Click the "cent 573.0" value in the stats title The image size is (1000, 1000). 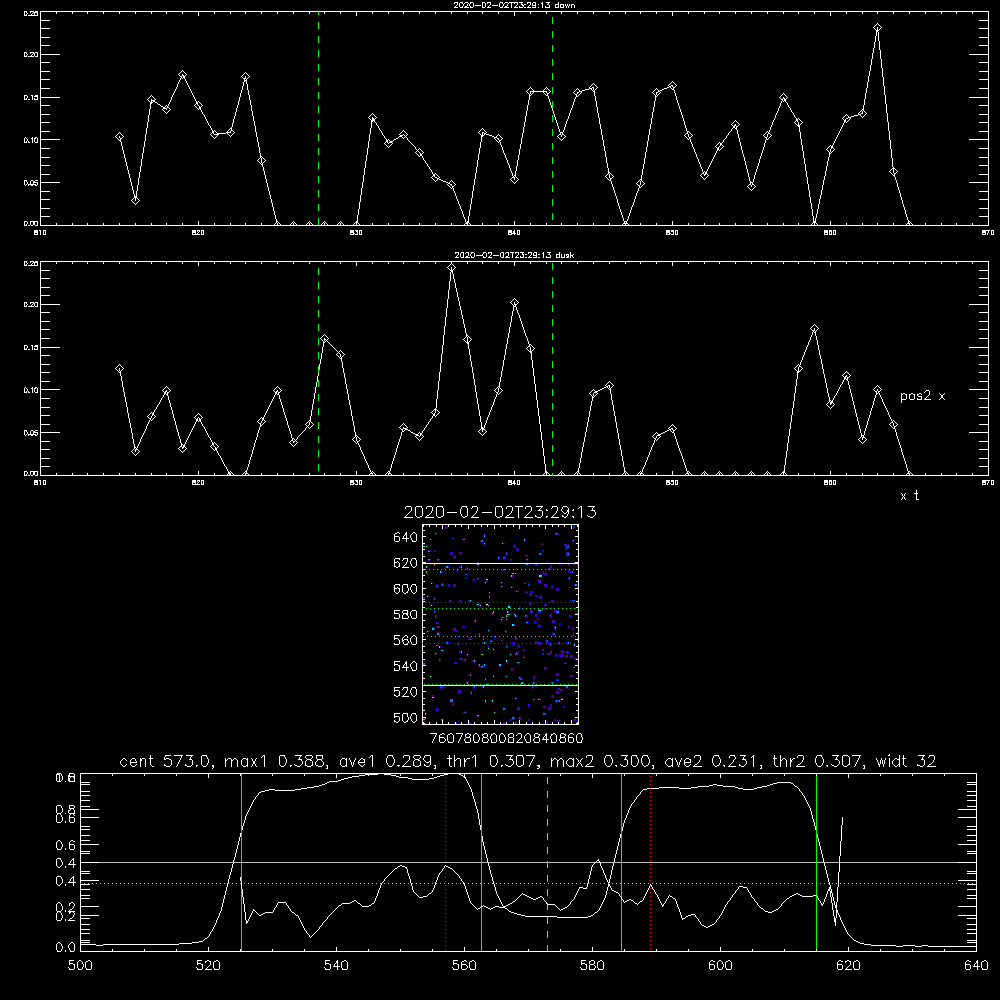168,761
